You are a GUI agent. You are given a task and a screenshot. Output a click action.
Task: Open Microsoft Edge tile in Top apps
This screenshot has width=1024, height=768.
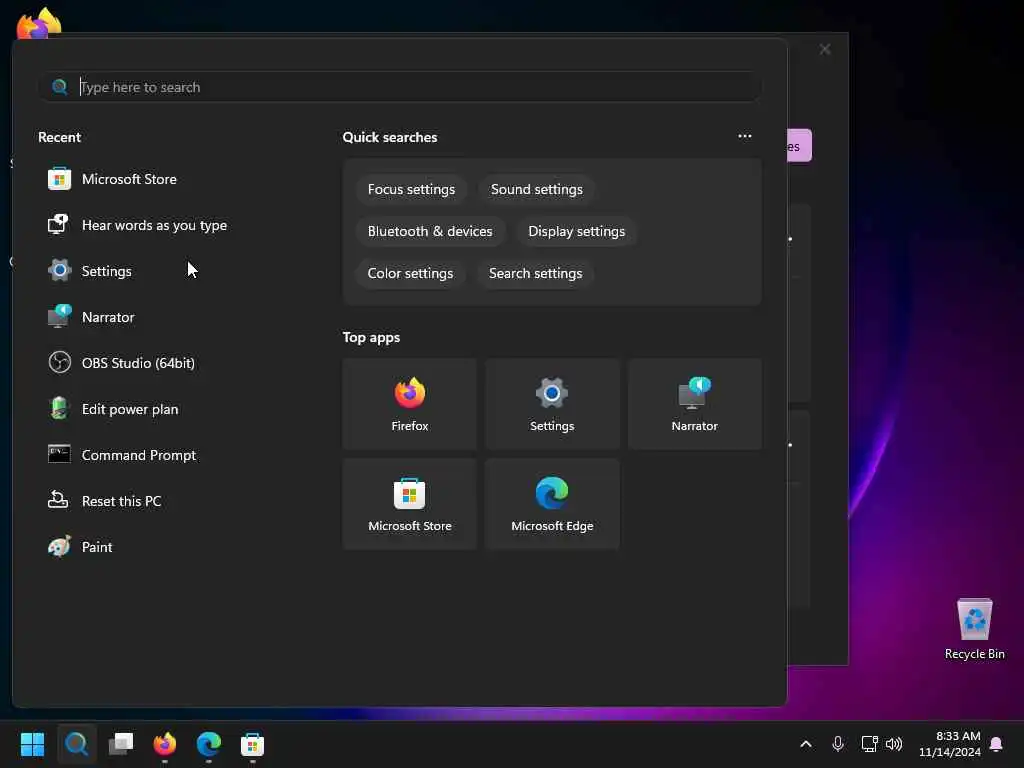[x=552, y=504]
